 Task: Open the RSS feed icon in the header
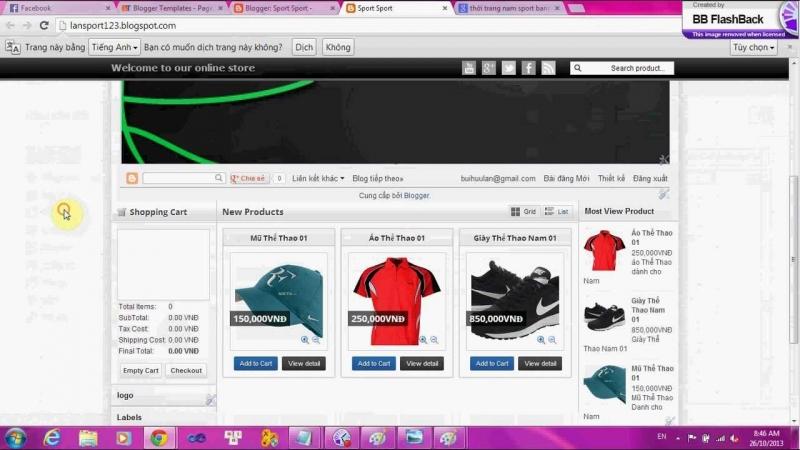549,68
